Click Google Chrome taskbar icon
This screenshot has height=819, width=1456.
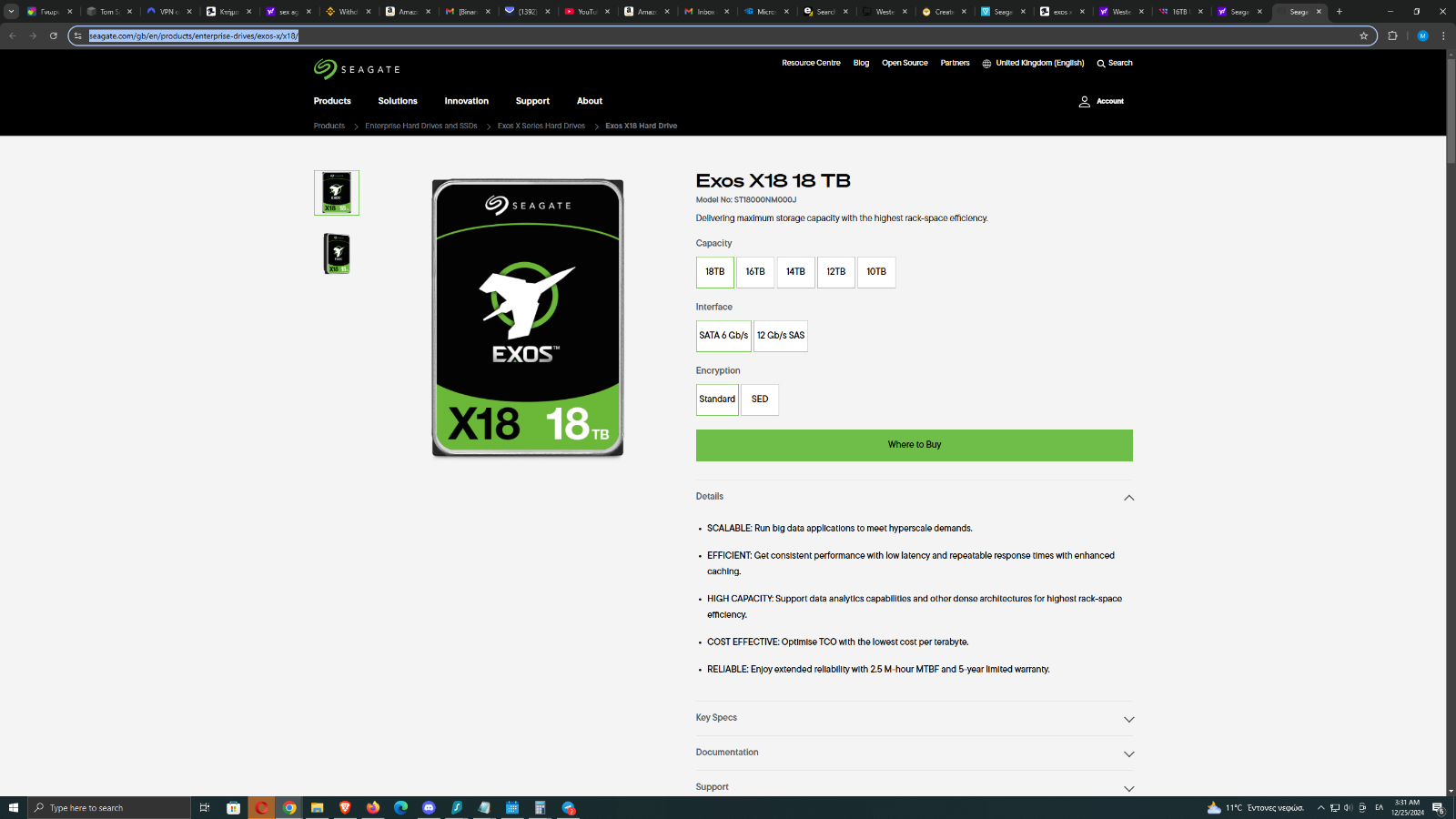click(289, 808)
